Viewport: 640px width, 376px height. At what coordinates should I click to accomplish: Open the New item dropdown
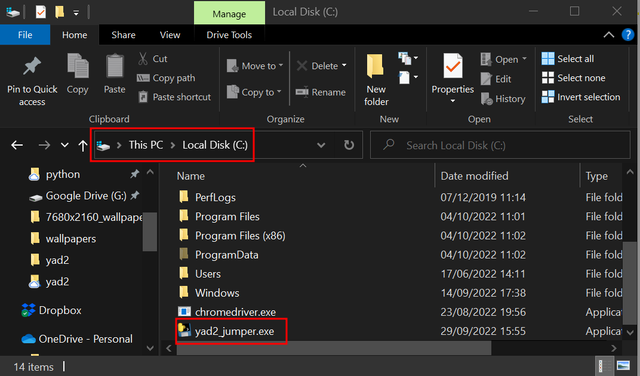click(408, 58)
